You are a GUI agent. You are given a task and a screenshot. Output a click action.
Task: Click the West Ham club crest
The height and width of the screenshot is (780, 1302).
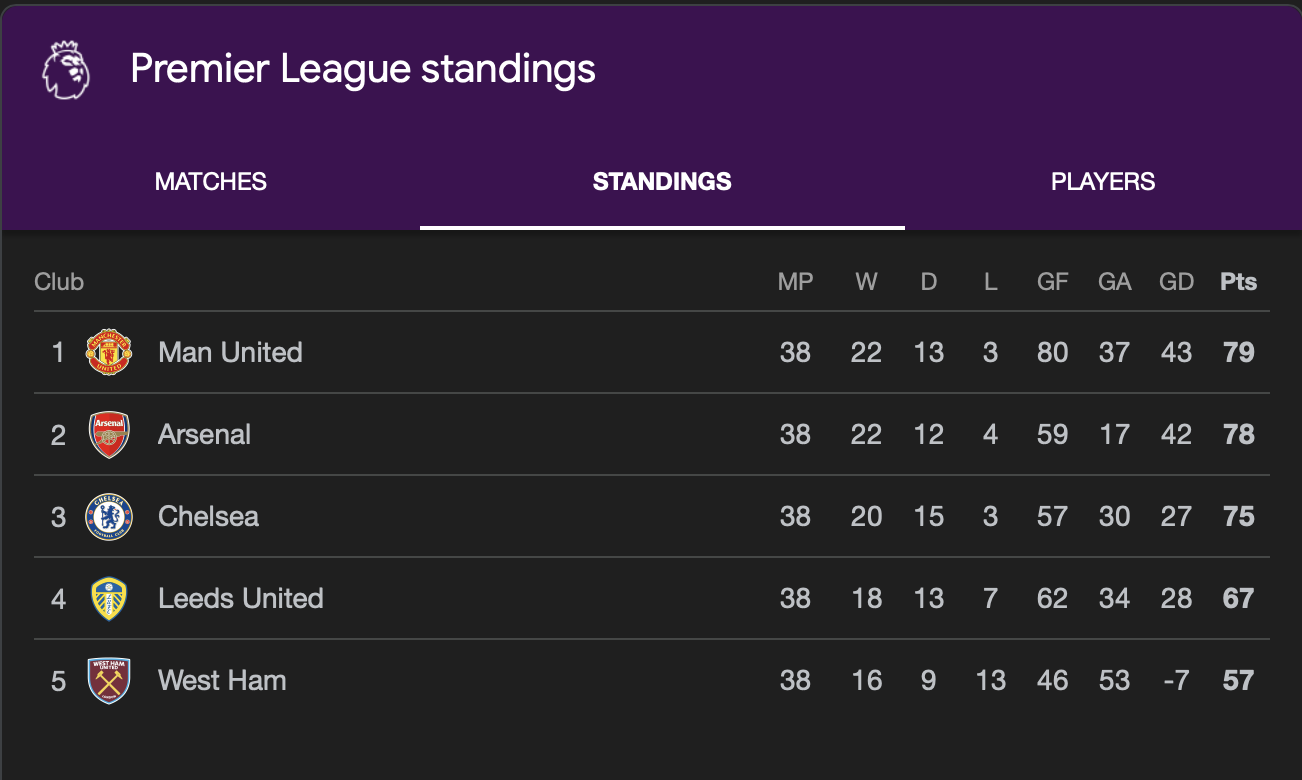109,680
